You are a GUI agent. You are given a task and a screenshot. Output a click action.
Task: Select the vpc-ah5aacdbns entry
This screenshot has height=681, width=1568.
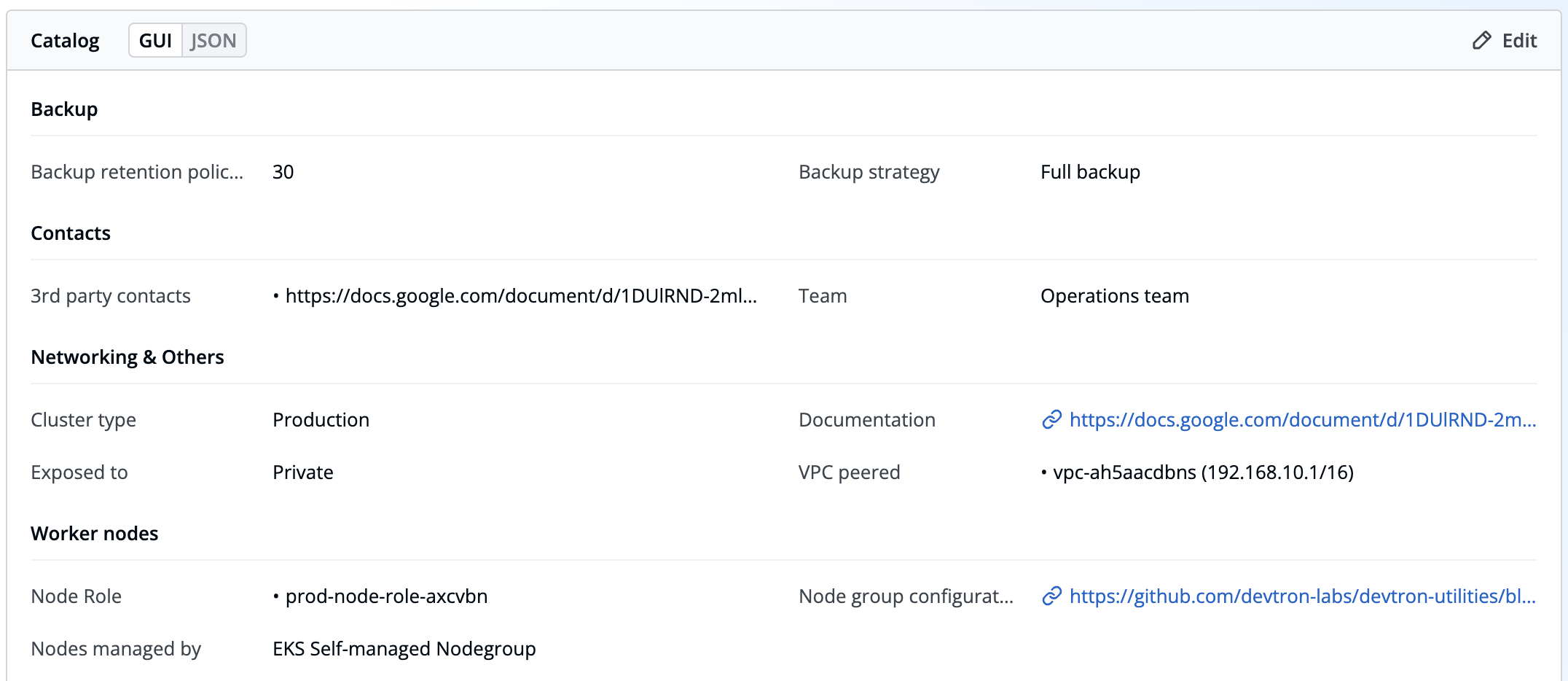pyautogui.click(x=1204, y=472)
